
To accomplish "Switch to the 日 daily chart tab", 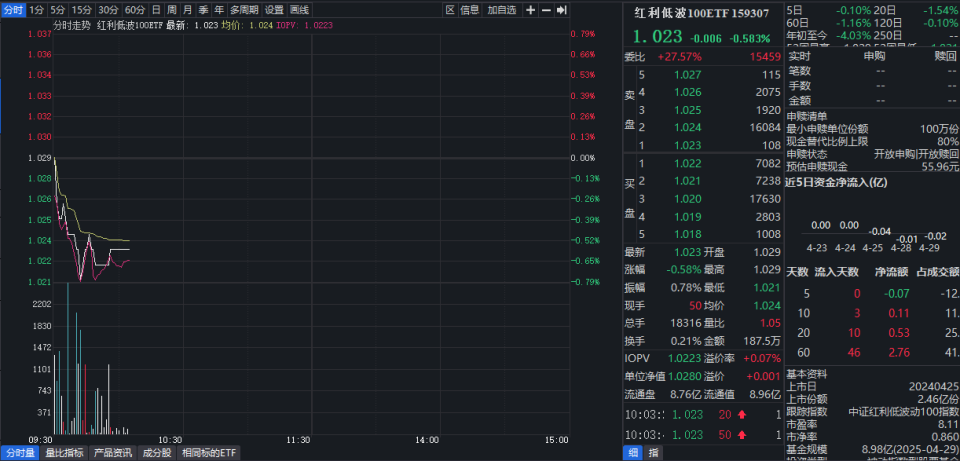I will [157, 10].
